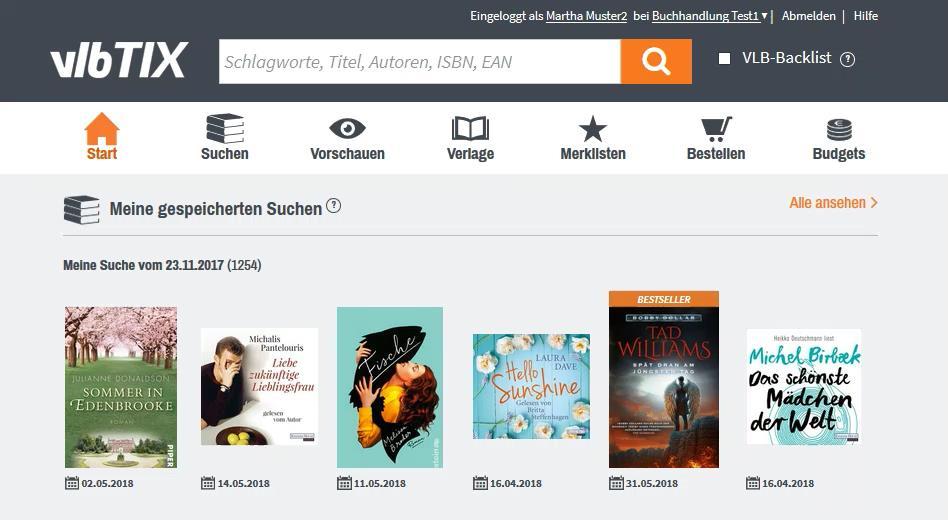Image resolution: width=948 pixels, height=520 pixels.
Task: Open Suchen book stack icon
Action: pyautogui.click(x=225, y=128)
